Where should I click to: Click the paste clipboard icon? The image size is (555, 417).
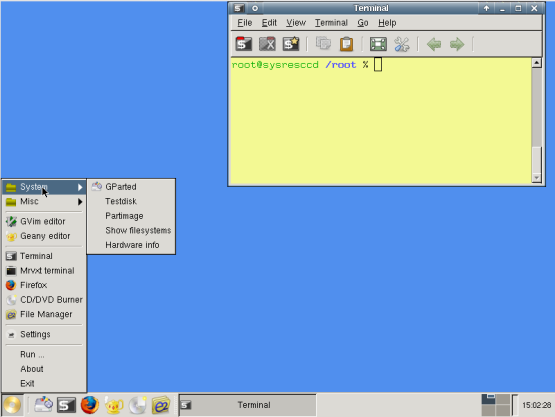tap(346, 44)
